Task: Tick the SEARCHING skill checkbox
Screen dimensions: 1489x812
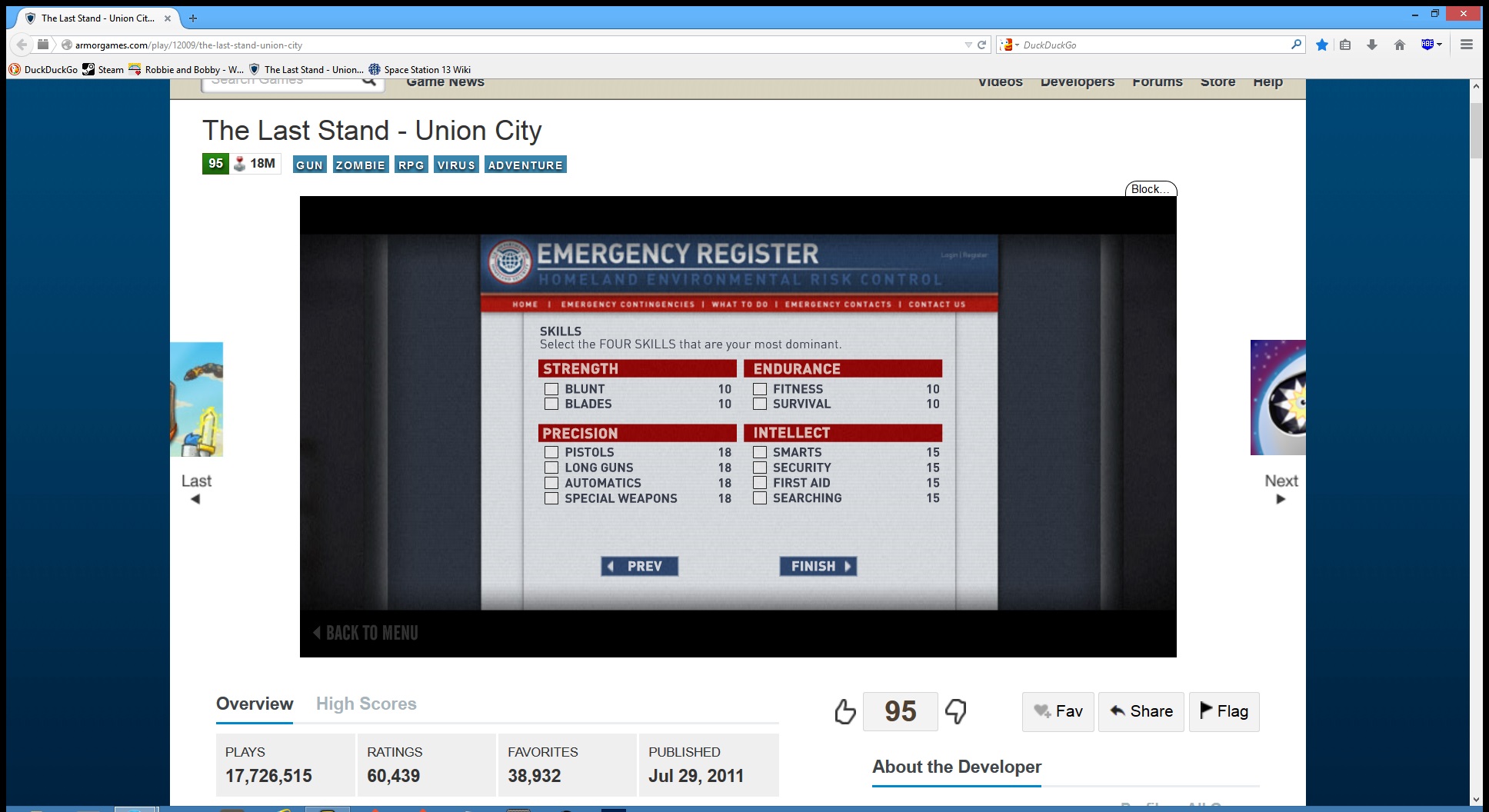Action: (760, 498)
